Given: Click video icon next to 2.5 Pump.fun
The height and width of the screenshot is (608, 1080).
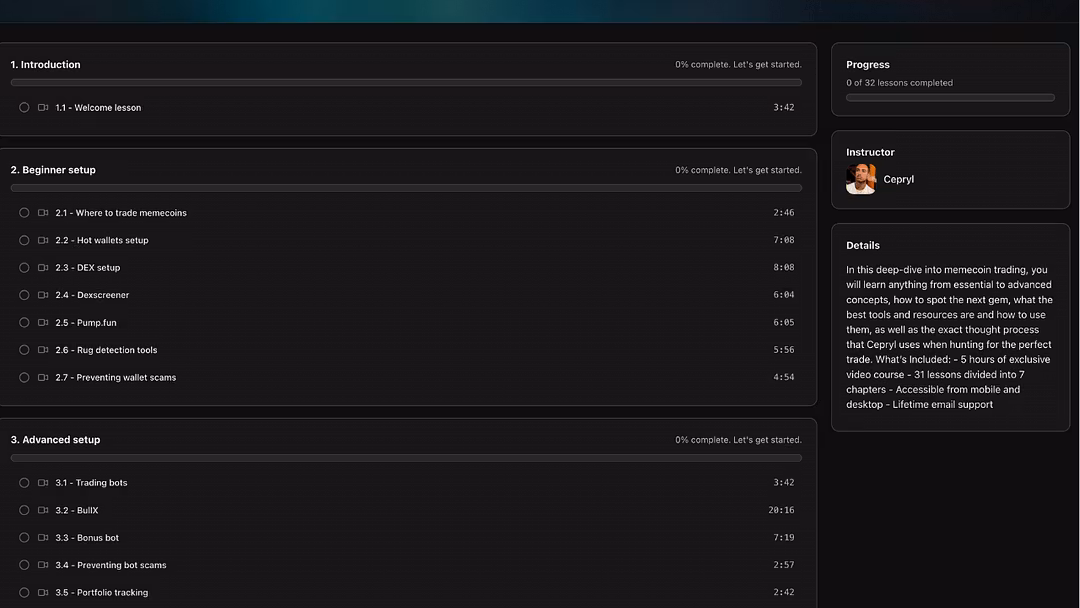Looking at the screenshot, I should (x=43, y=322).
